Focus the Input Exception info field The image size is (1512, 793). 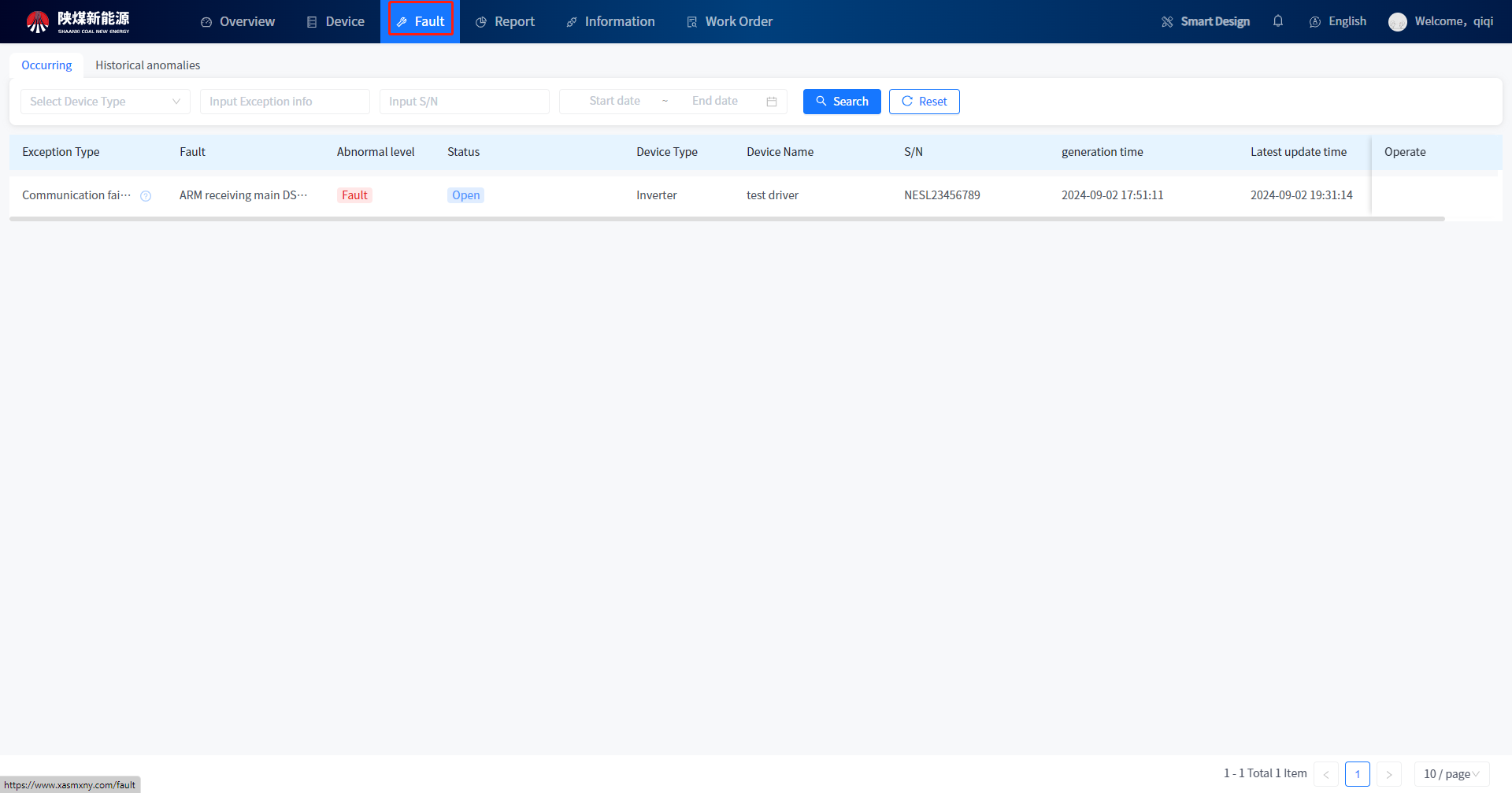click(284, 102)
